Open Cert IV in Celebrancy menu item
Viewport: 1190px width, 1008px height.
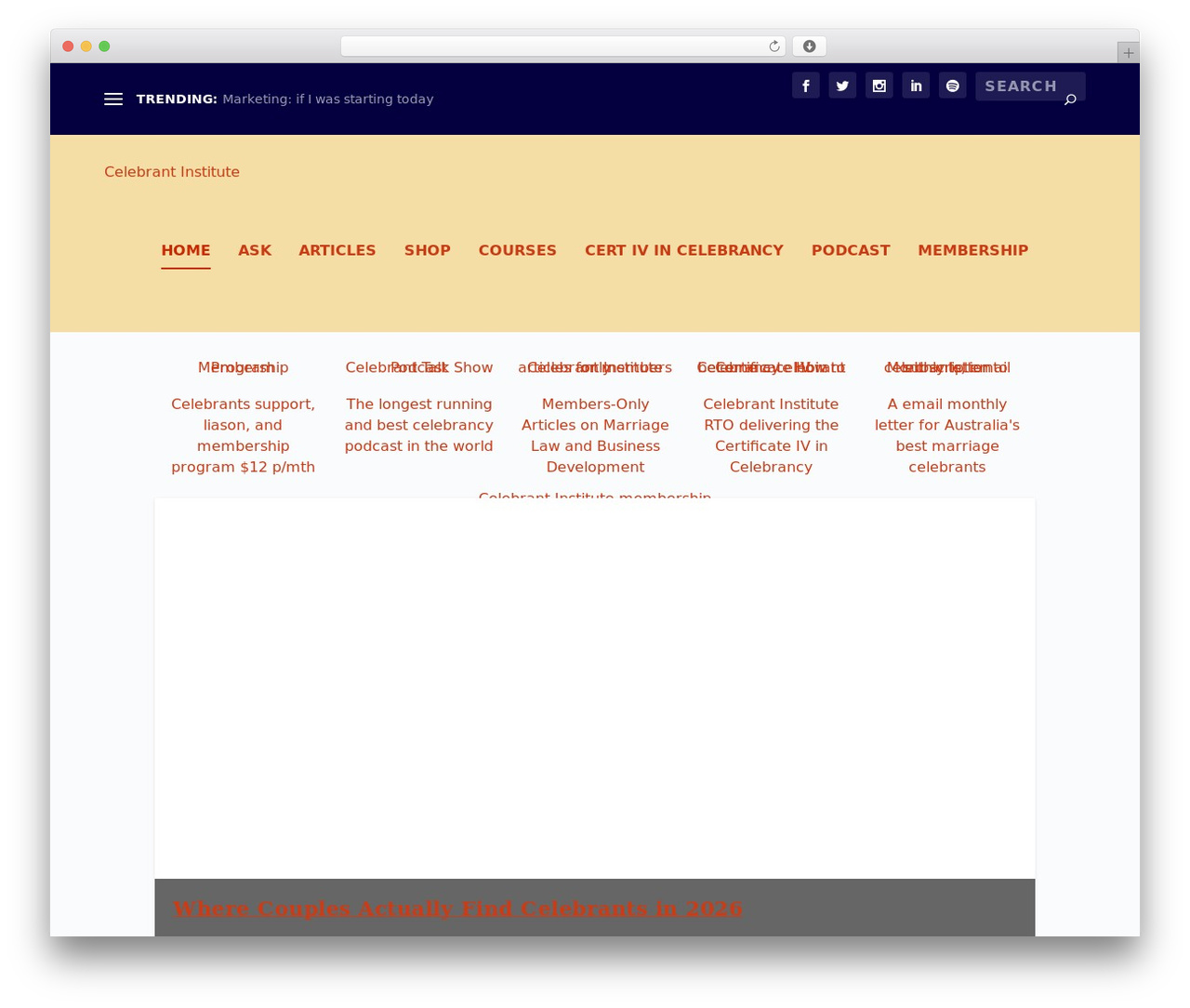684,250
